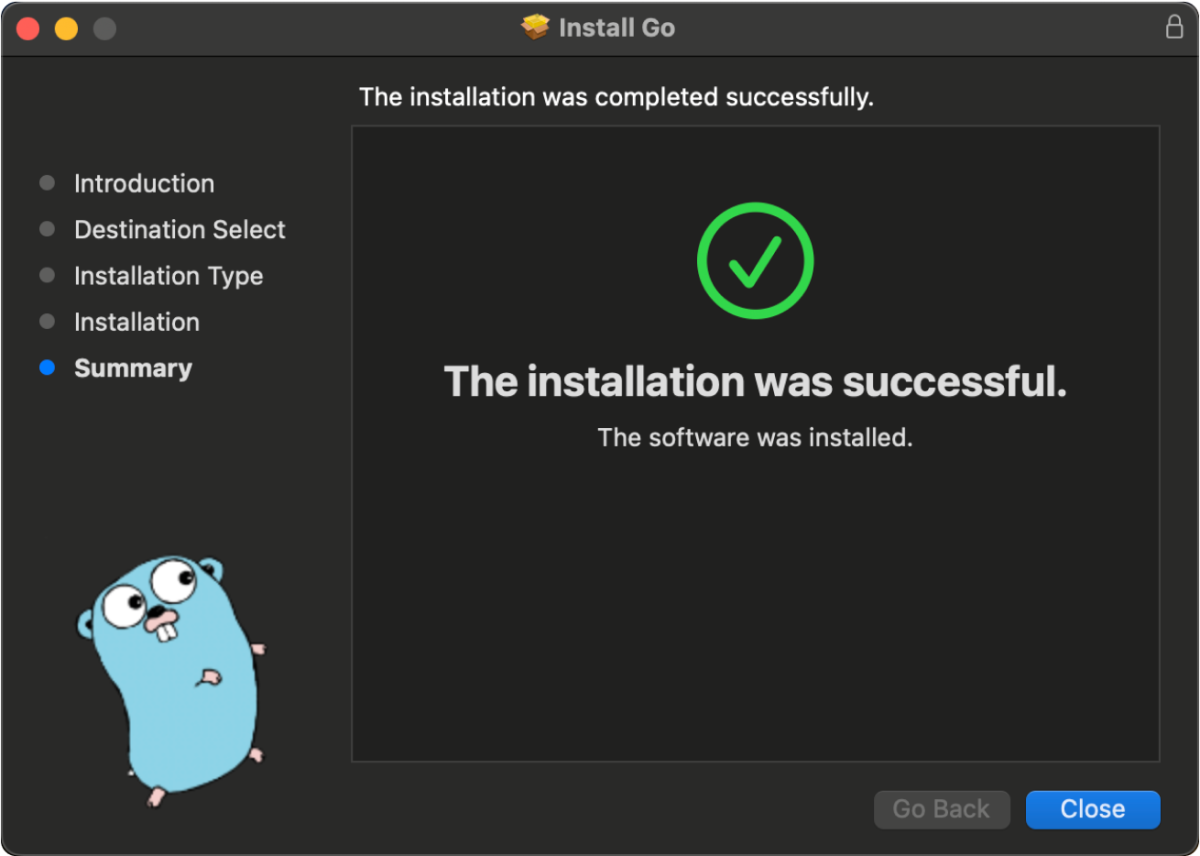Click the Go gopher mascot image
The image size is (1200, 856).
pos(170,670)
